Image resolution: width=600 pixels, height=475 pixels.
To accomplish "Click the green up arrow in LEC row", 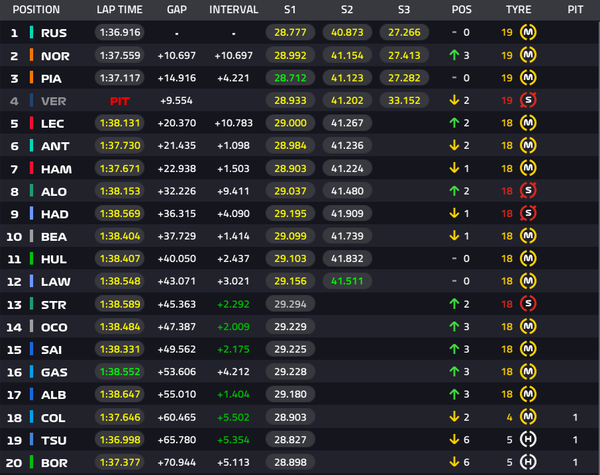I will (454, 123).
